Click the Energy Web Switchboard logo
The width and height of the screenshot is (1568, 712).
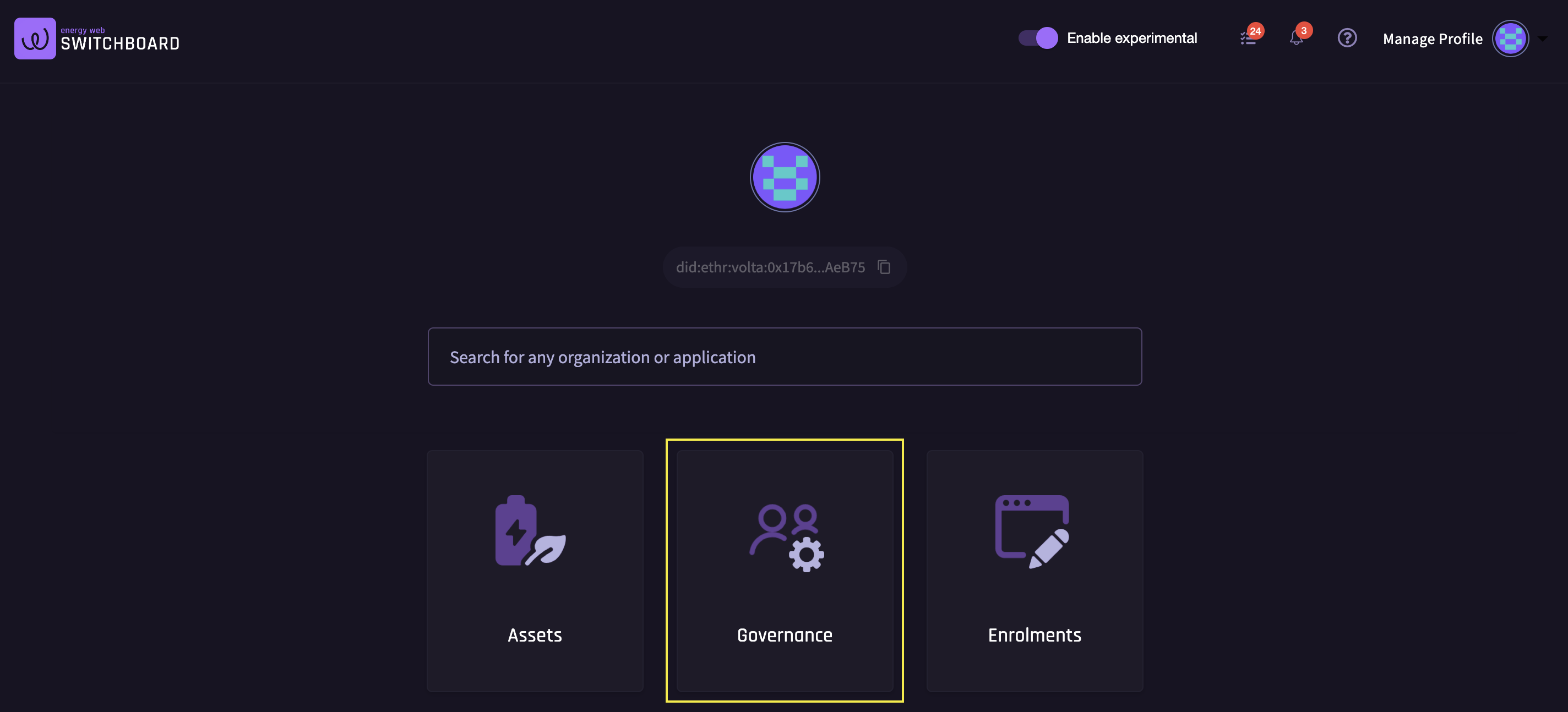tap(35, 39)
